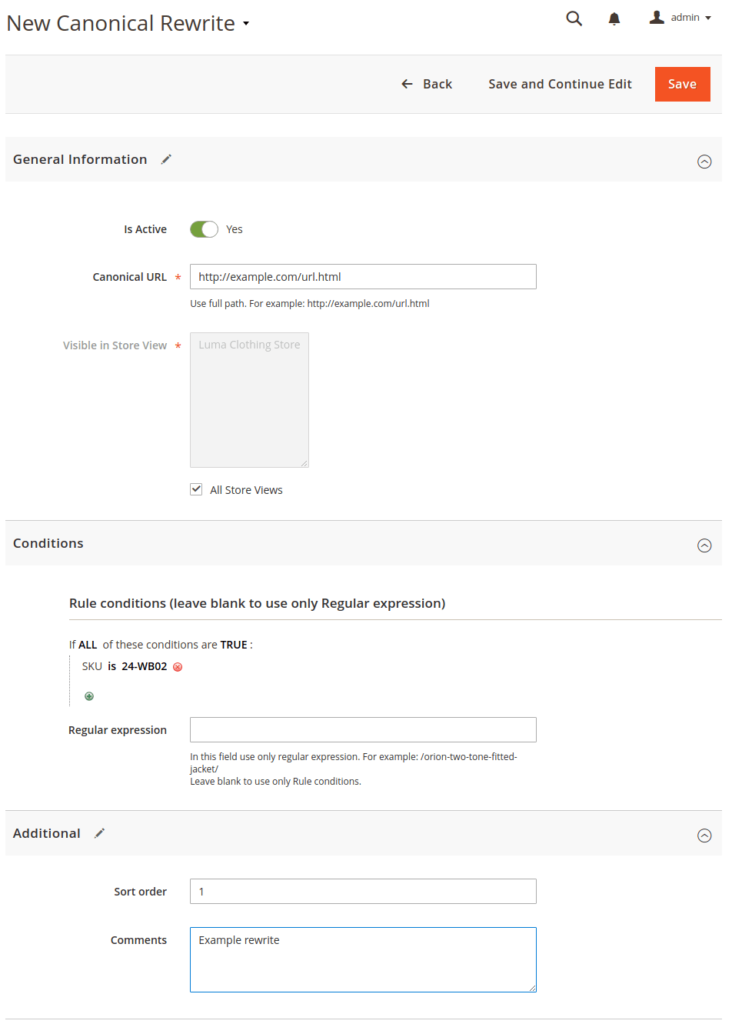Open the notifications bell

coord(614,18)
